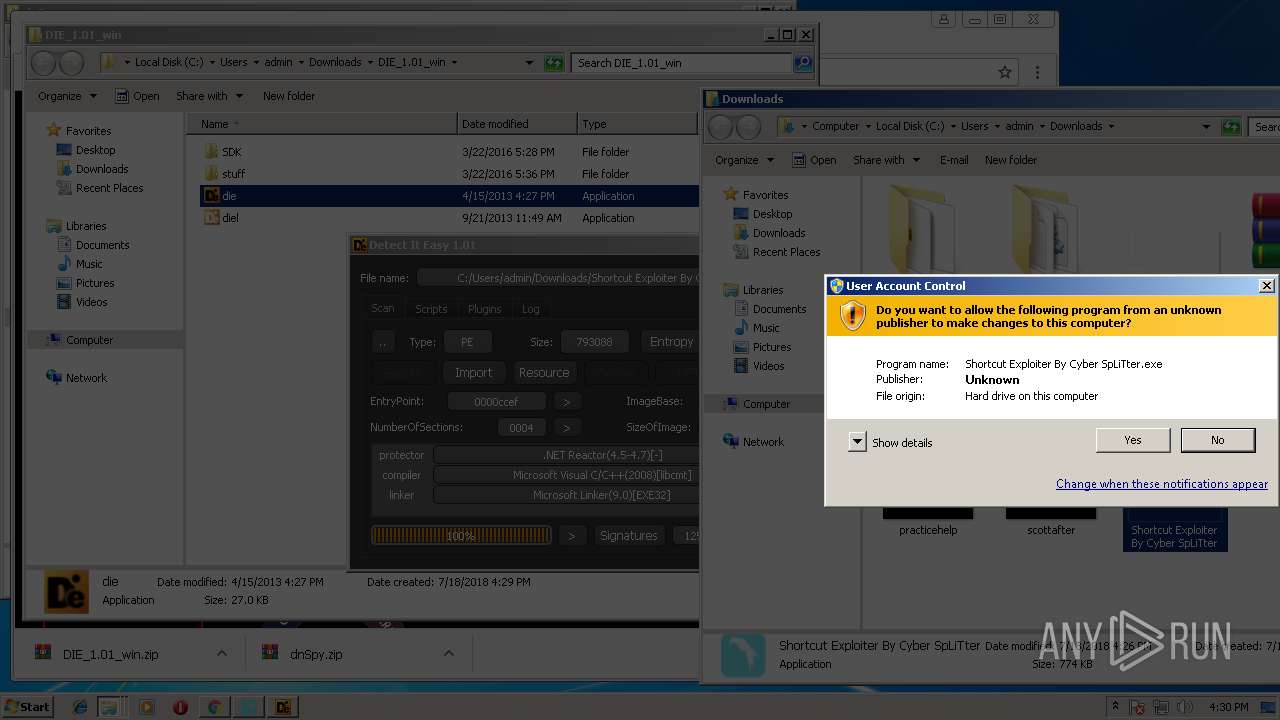Click New folder in DIE_1.01_win window
This screenshot has width=1280, height=720.
click(289, 96)
